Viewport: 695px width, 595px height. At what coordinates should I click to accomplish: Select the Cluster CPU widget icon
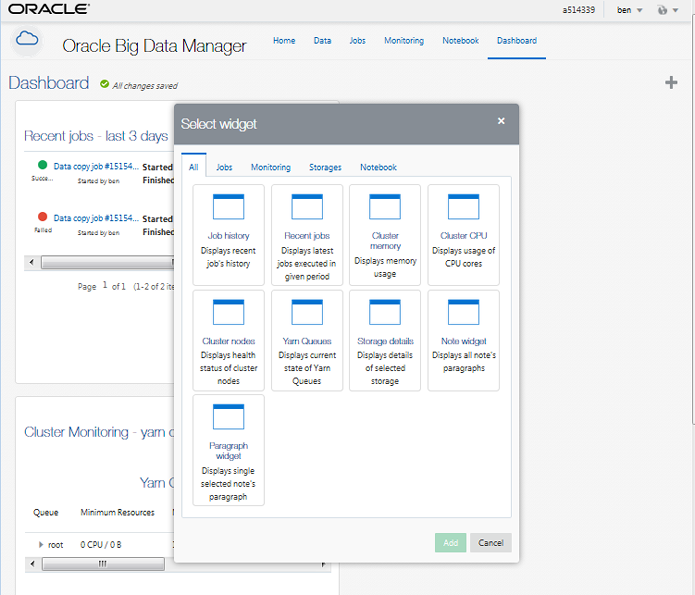click(x=463, y=207)
